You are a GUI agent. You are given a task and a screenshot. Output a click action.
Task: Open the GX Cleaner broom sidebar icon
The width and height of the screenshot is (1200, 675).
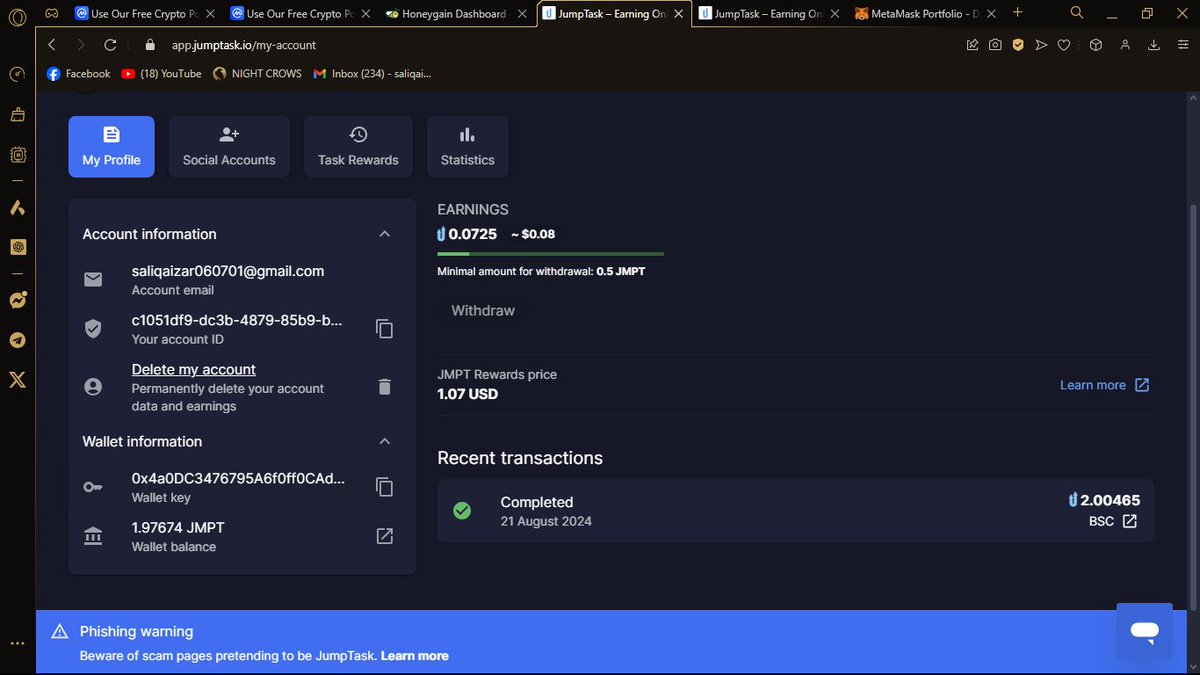tap(17, 115)
